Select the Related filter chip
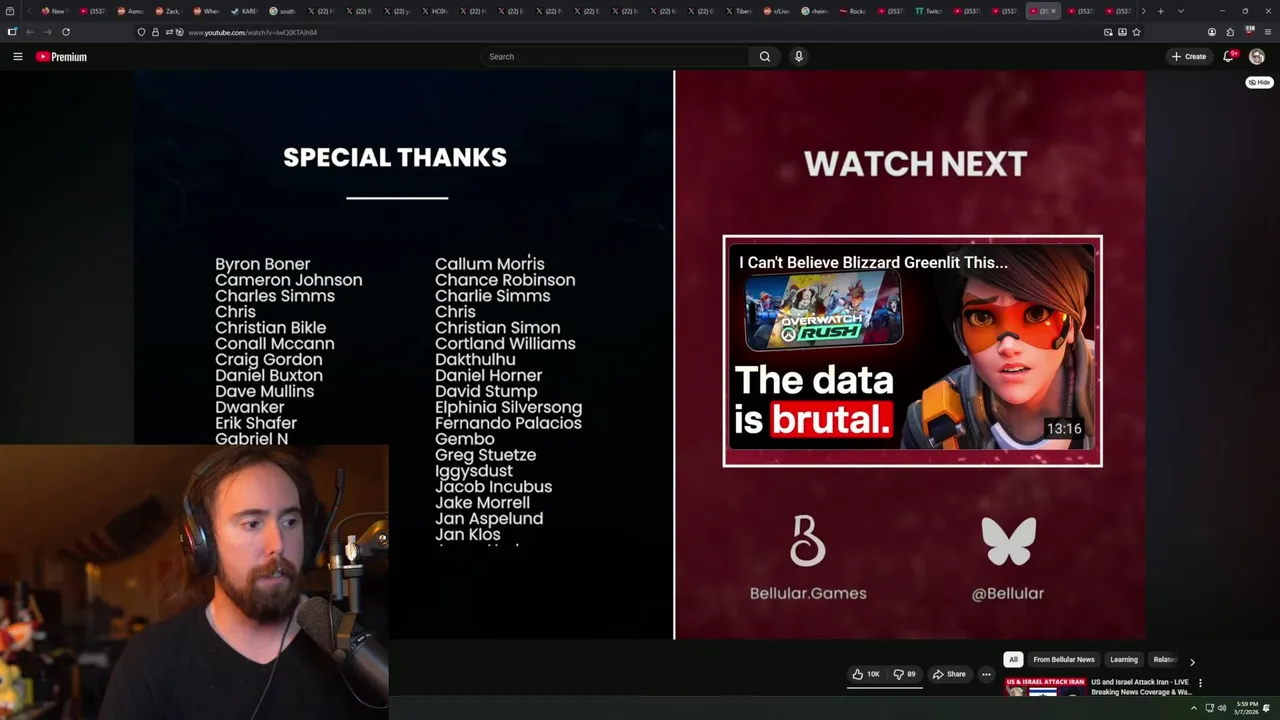The height and width of the screenshot is (720, 1280). (x=1165, y=660)
